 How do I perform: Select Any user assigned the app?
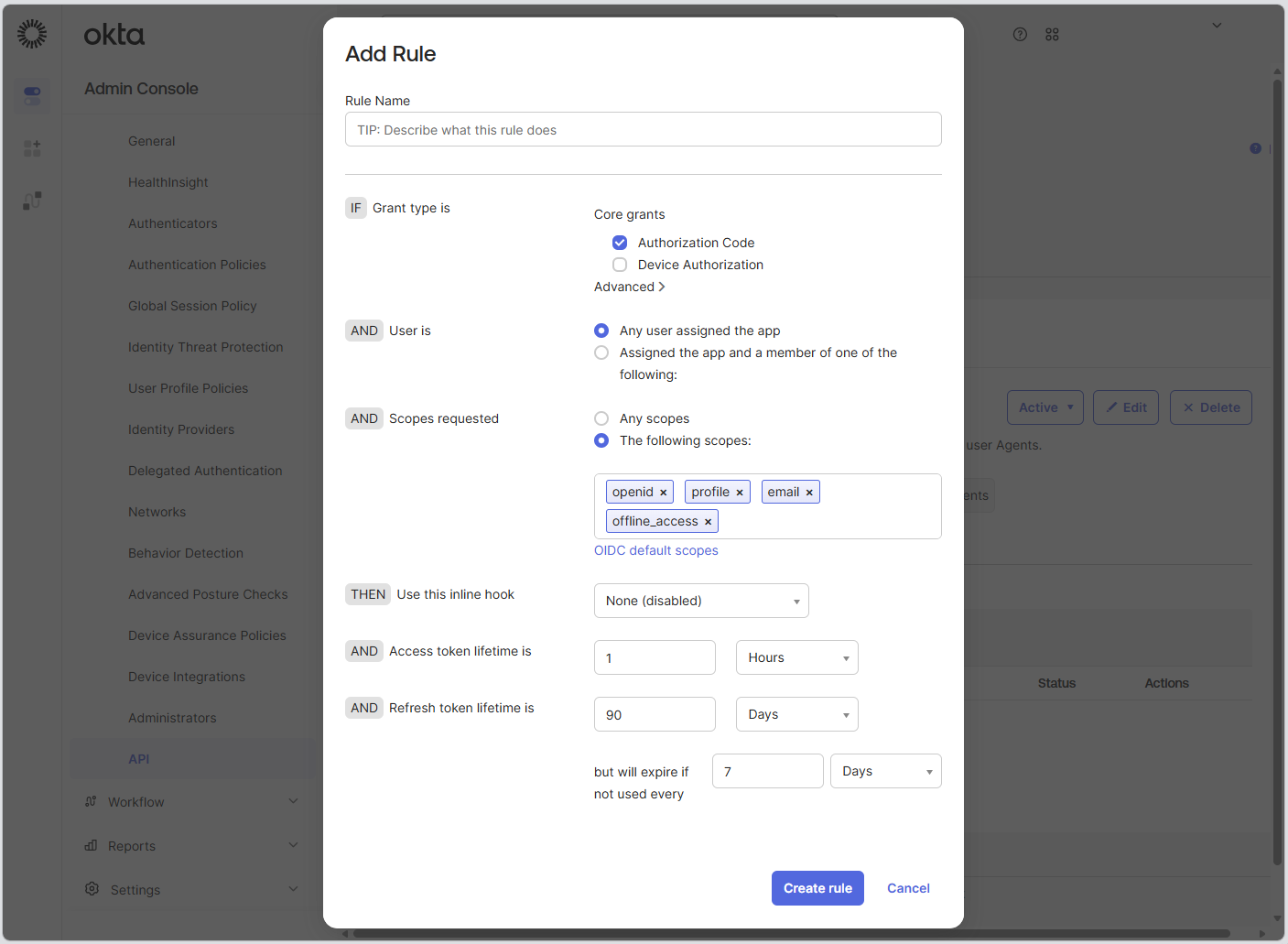click(x=601, y=331)
